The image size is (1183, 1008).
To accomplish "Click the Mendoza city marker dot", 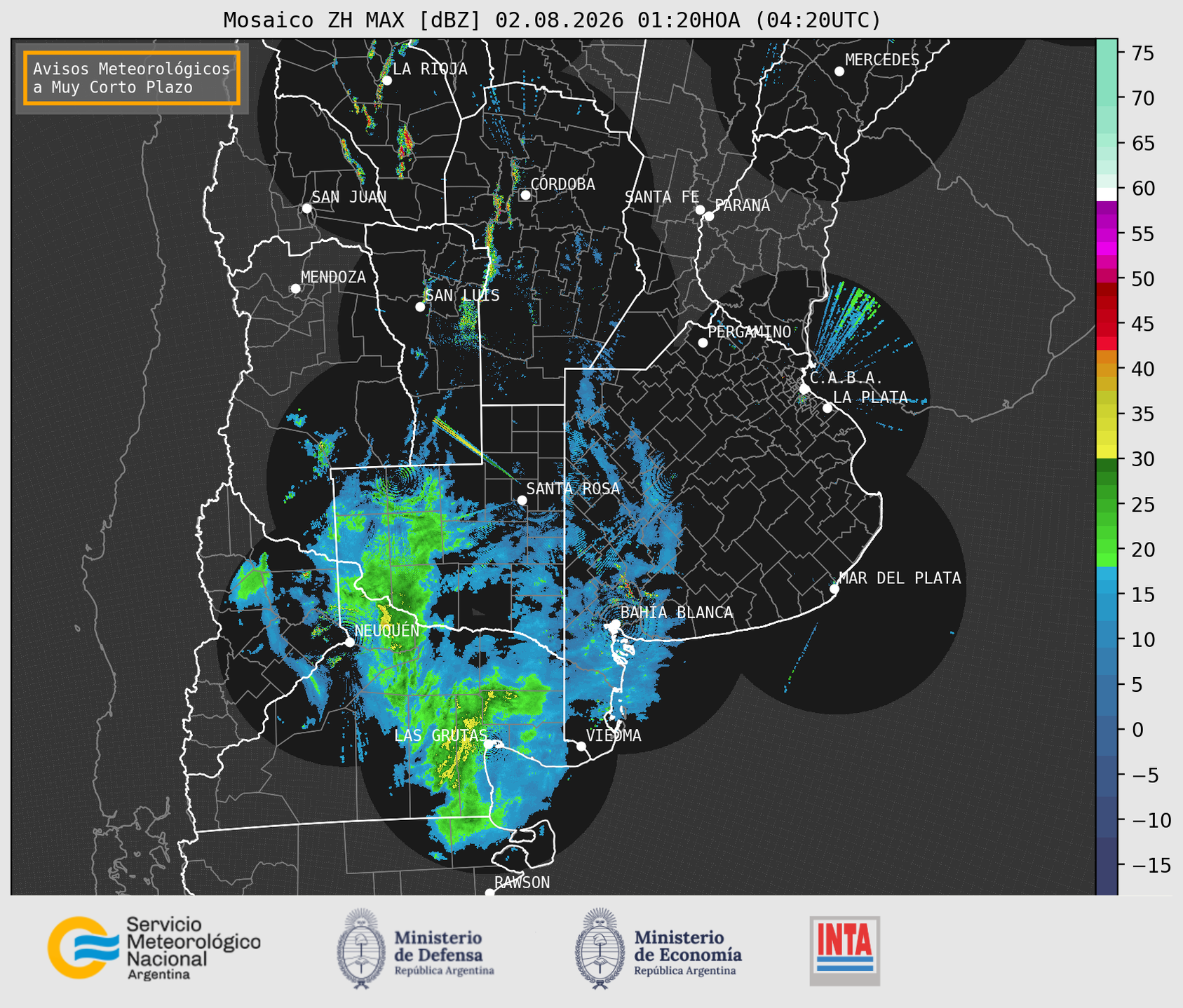I will 295,289.
